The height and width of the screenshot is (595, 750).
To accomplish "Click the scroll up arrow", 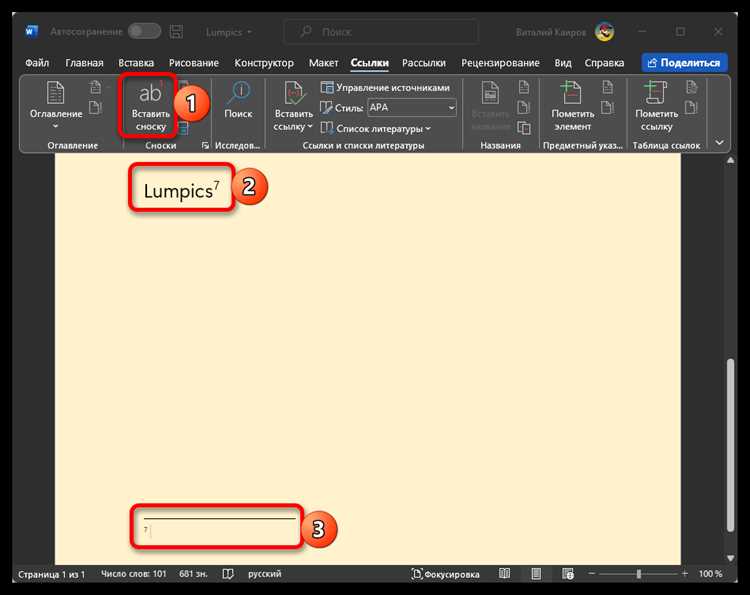I will point(730,161).
